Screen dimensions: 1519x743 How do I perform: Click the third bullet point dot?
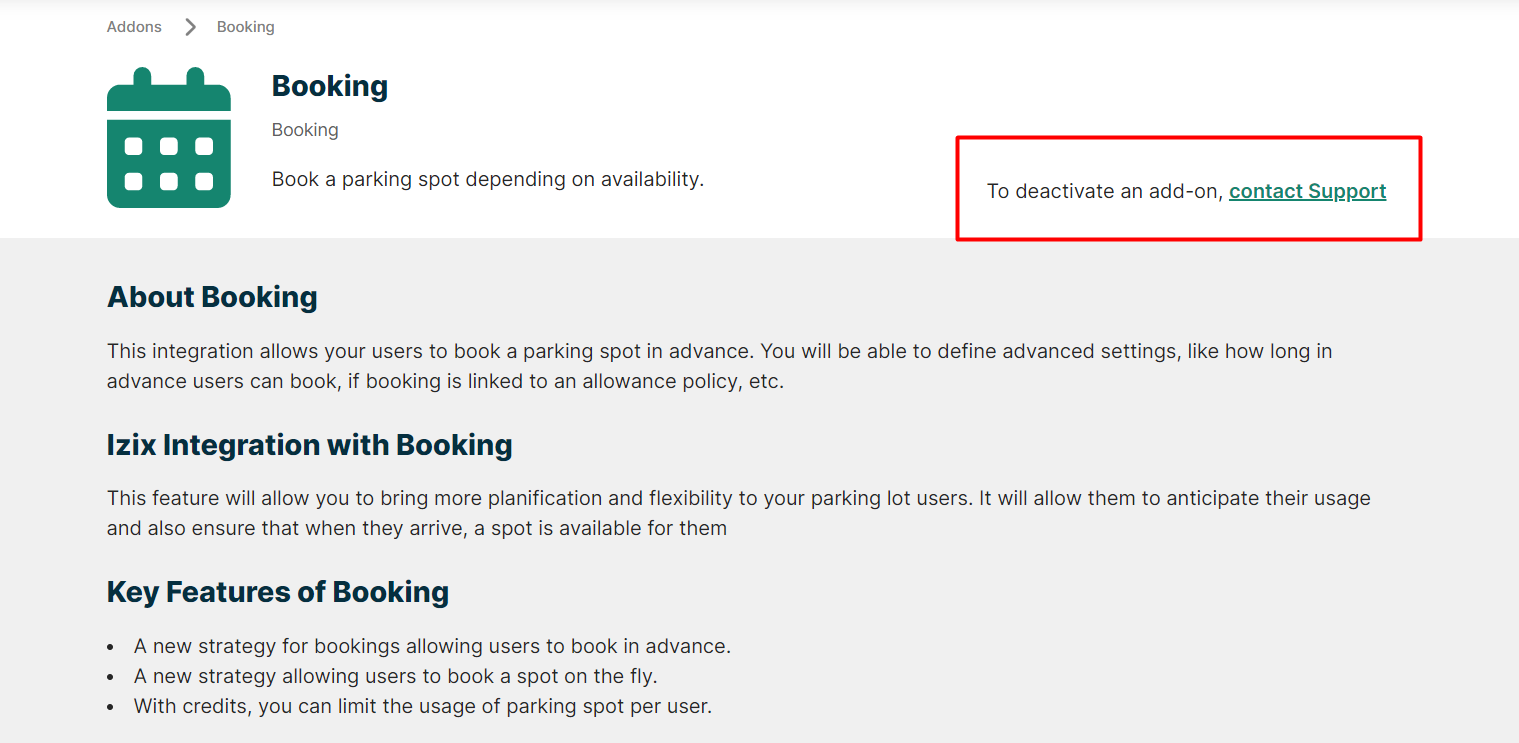click(111, 707)
